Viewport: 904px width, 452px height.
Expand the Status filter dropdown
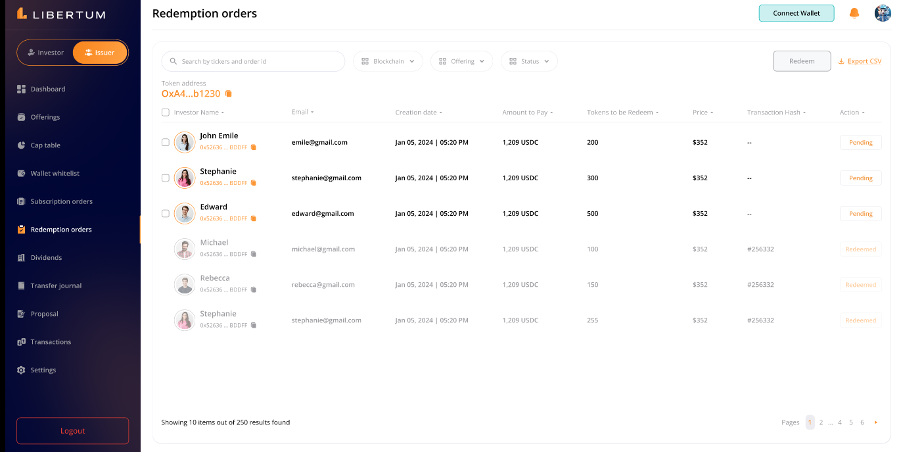(x=529, y=61)
